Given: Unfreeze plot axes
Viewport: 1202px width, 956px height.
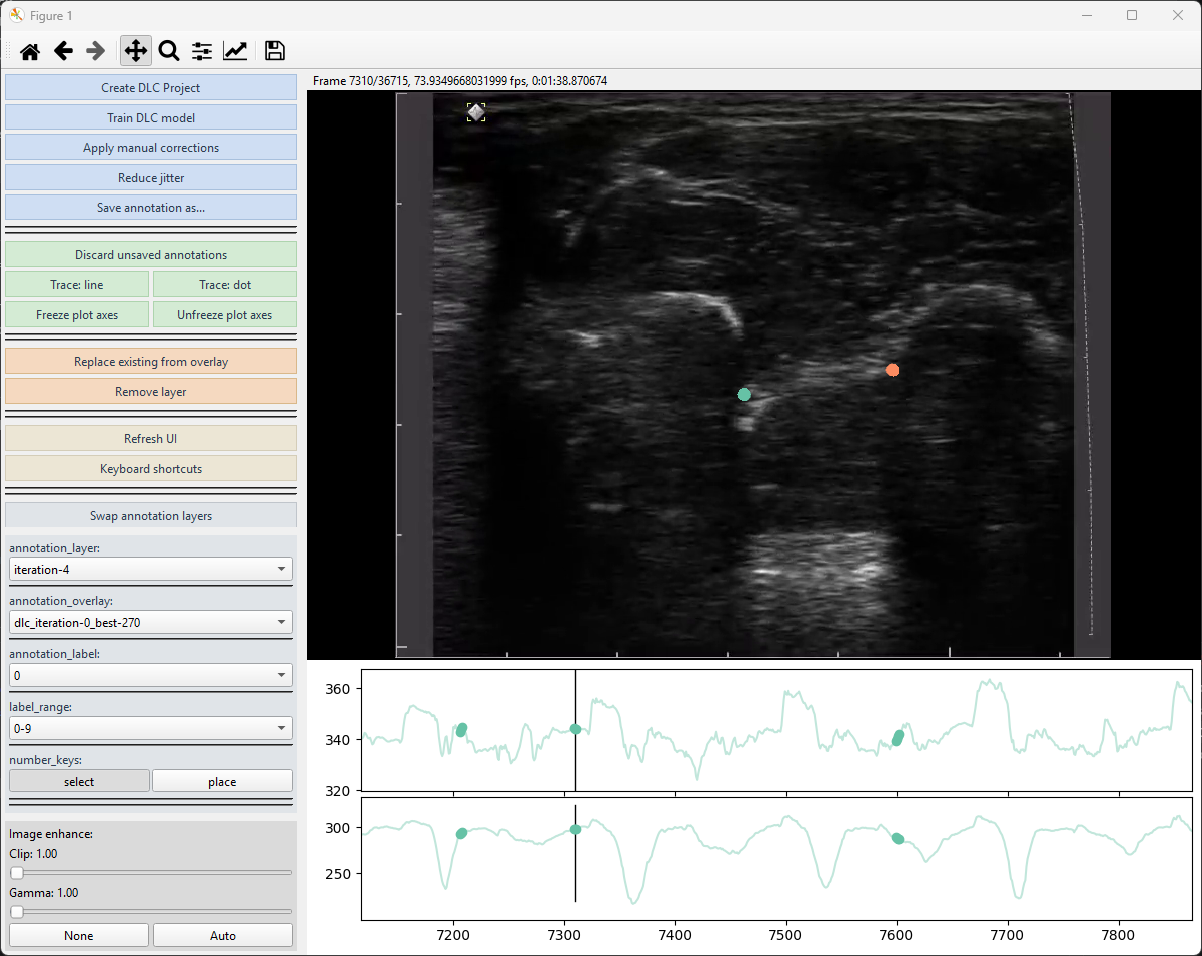Looking at the screenshot, I should 225,314.
